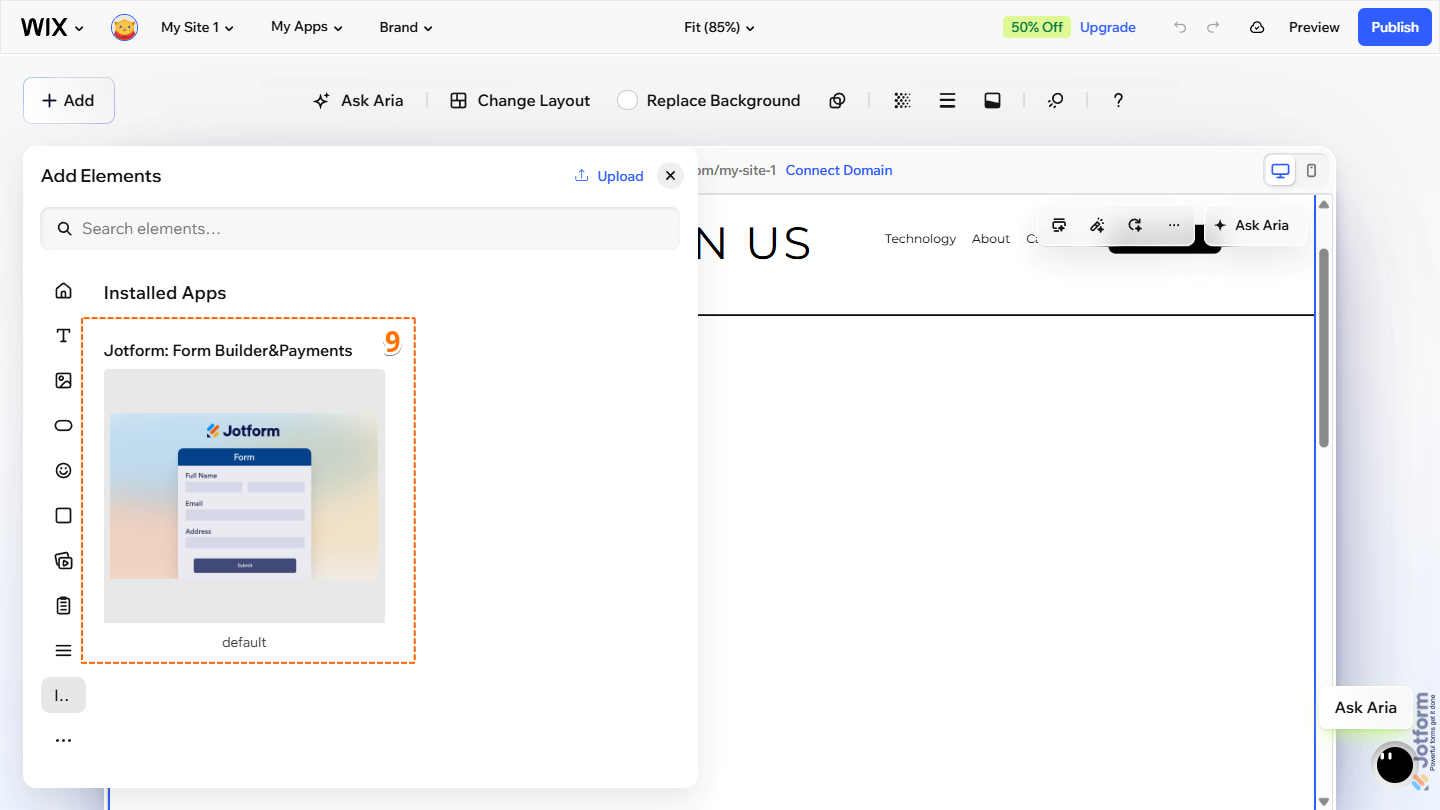Open Aria chat bubble icon

1395,765
